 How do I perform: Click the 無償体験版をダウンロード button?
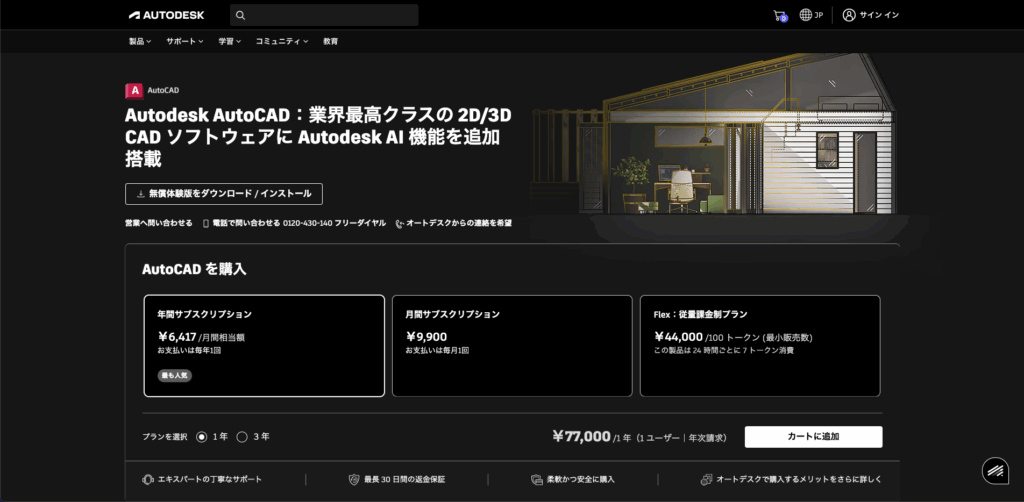224,194
